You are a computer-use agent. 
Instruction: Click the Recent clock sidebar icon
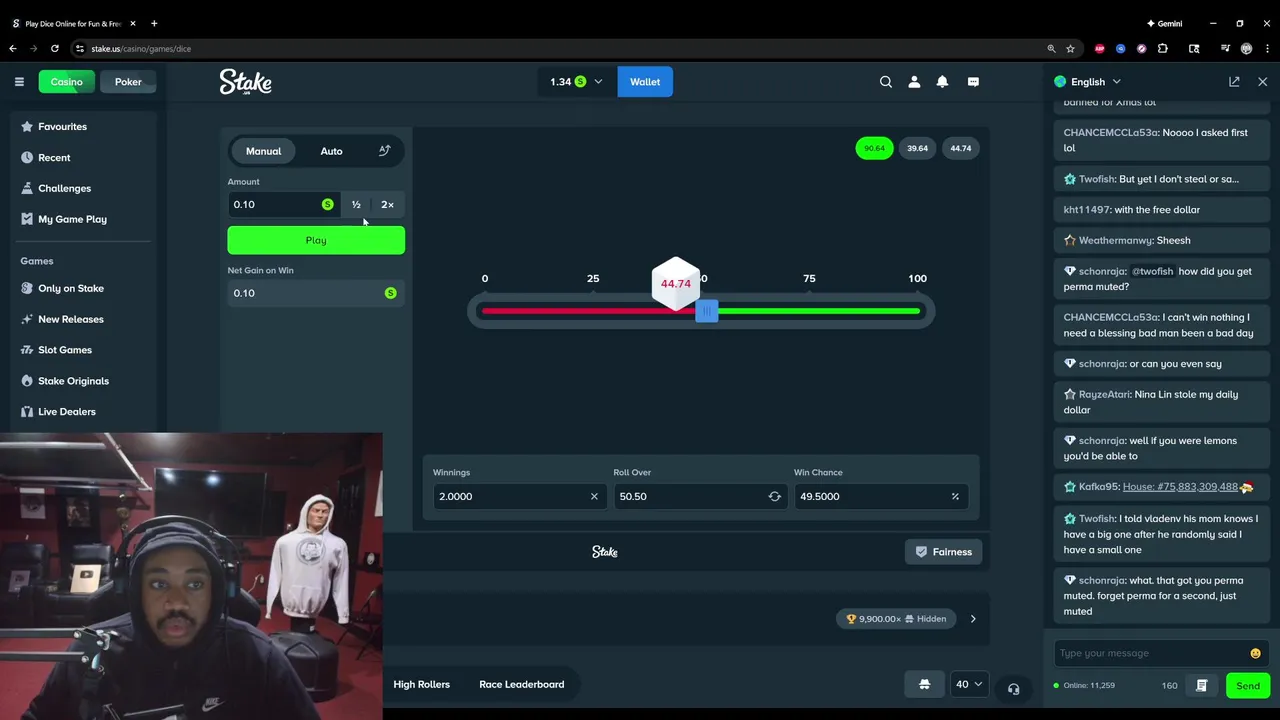pyautogui.click(x=27, y=157)
